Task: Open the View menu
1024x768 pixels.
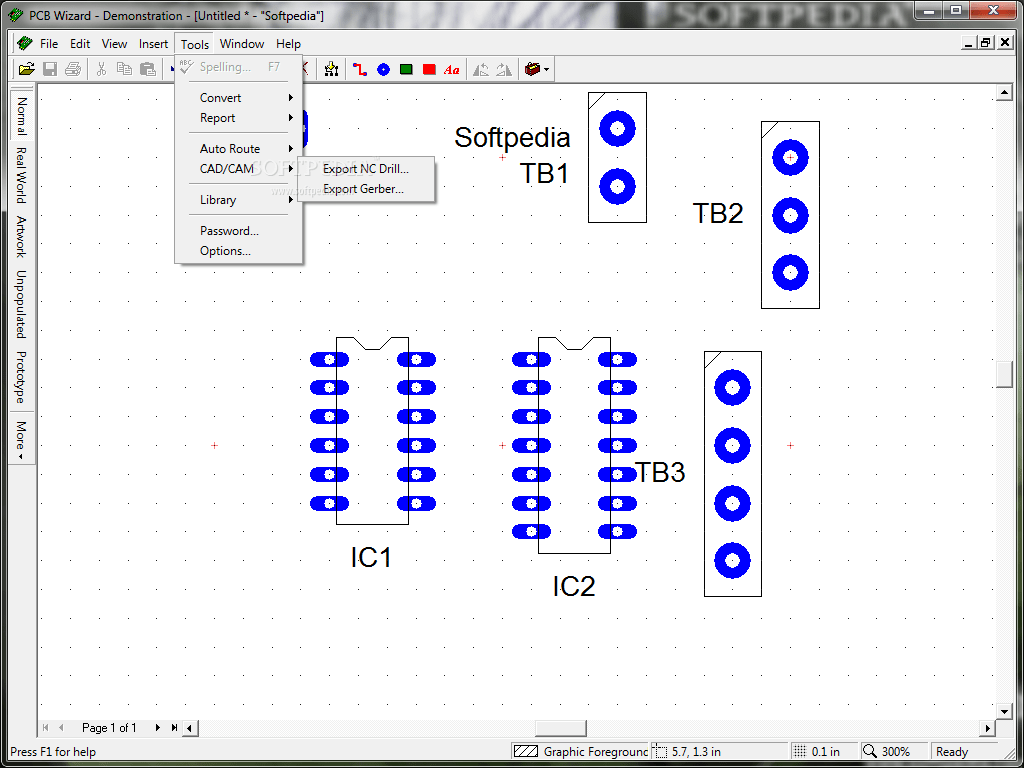Action: pos(114,44)
